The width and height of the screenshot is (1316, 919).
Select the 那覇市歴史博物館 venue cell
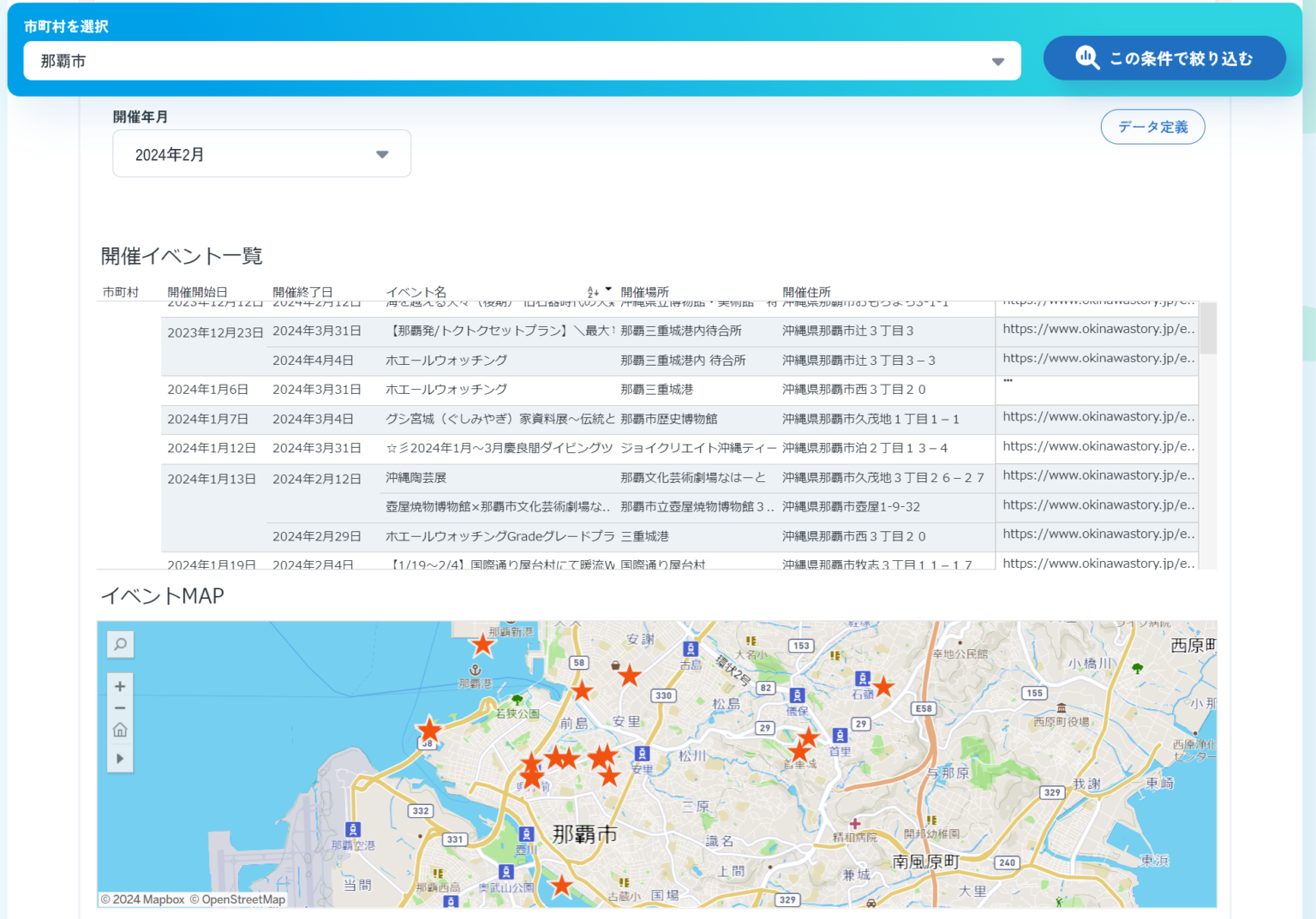pyautogui.click(x=669, y=419)
